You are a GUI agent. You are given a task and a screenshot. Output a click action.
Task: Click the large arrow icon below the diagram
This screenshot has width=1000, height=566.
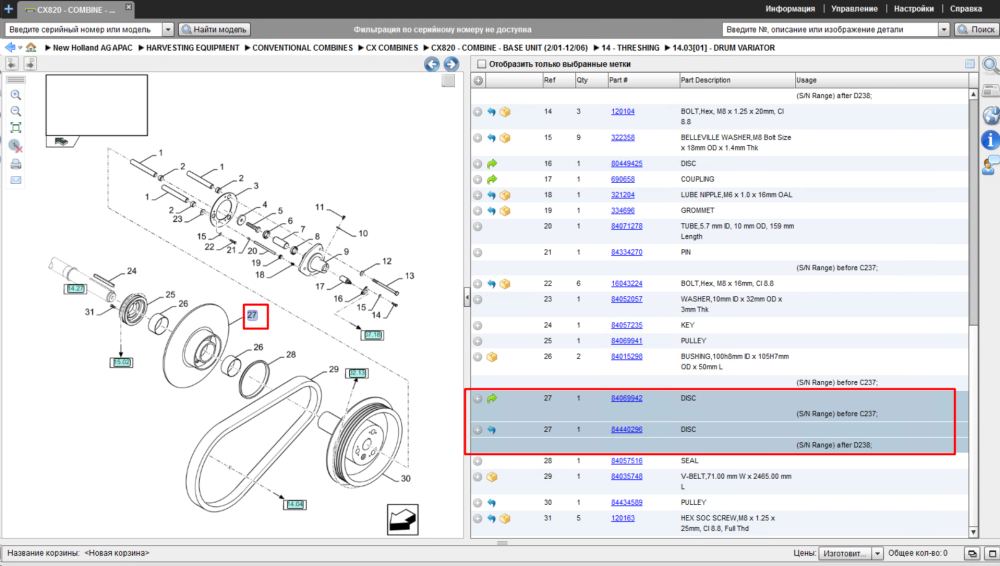click(x=402, y=519)
